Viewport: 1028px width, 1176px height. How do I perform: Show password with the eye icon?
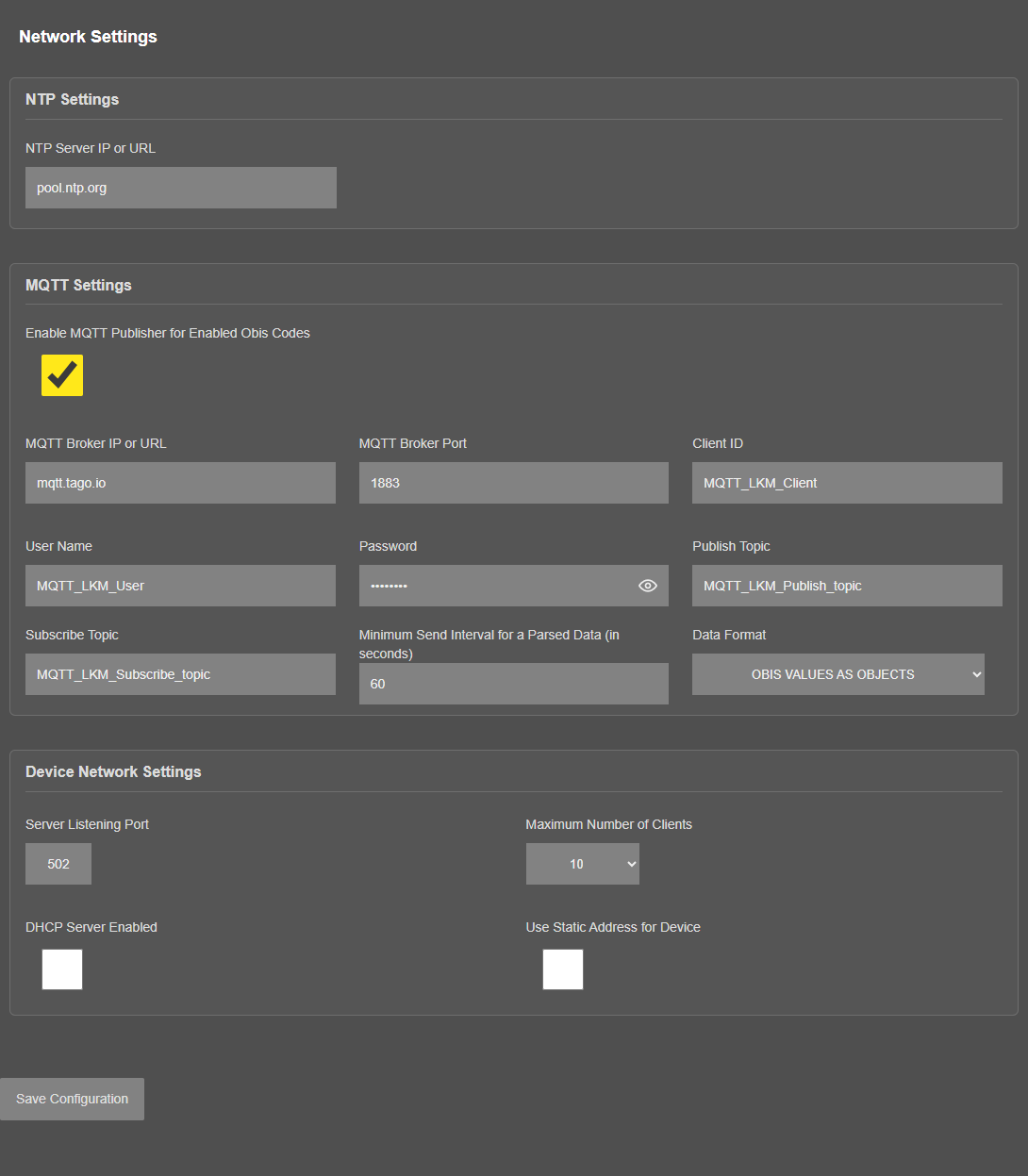coord(647,586)
